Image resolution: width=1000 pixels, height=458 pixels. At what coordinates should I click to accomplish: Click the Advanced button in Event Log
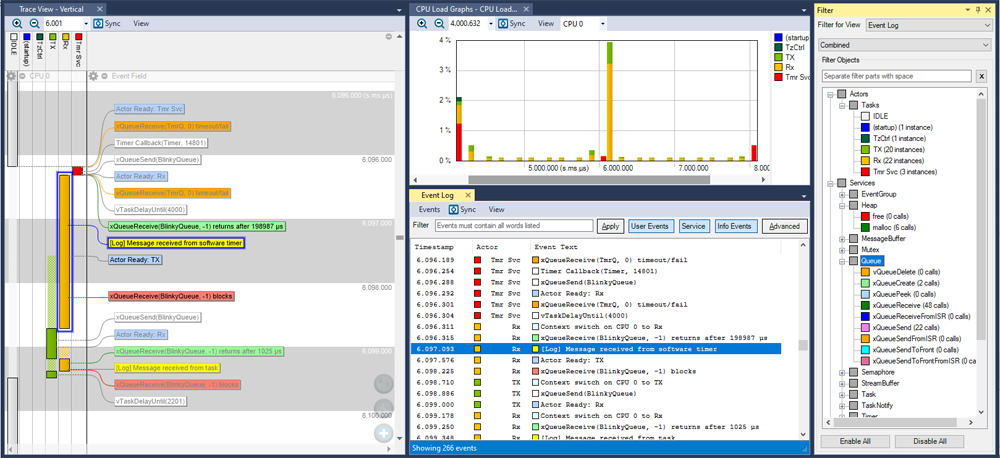[x=783, y=227]
